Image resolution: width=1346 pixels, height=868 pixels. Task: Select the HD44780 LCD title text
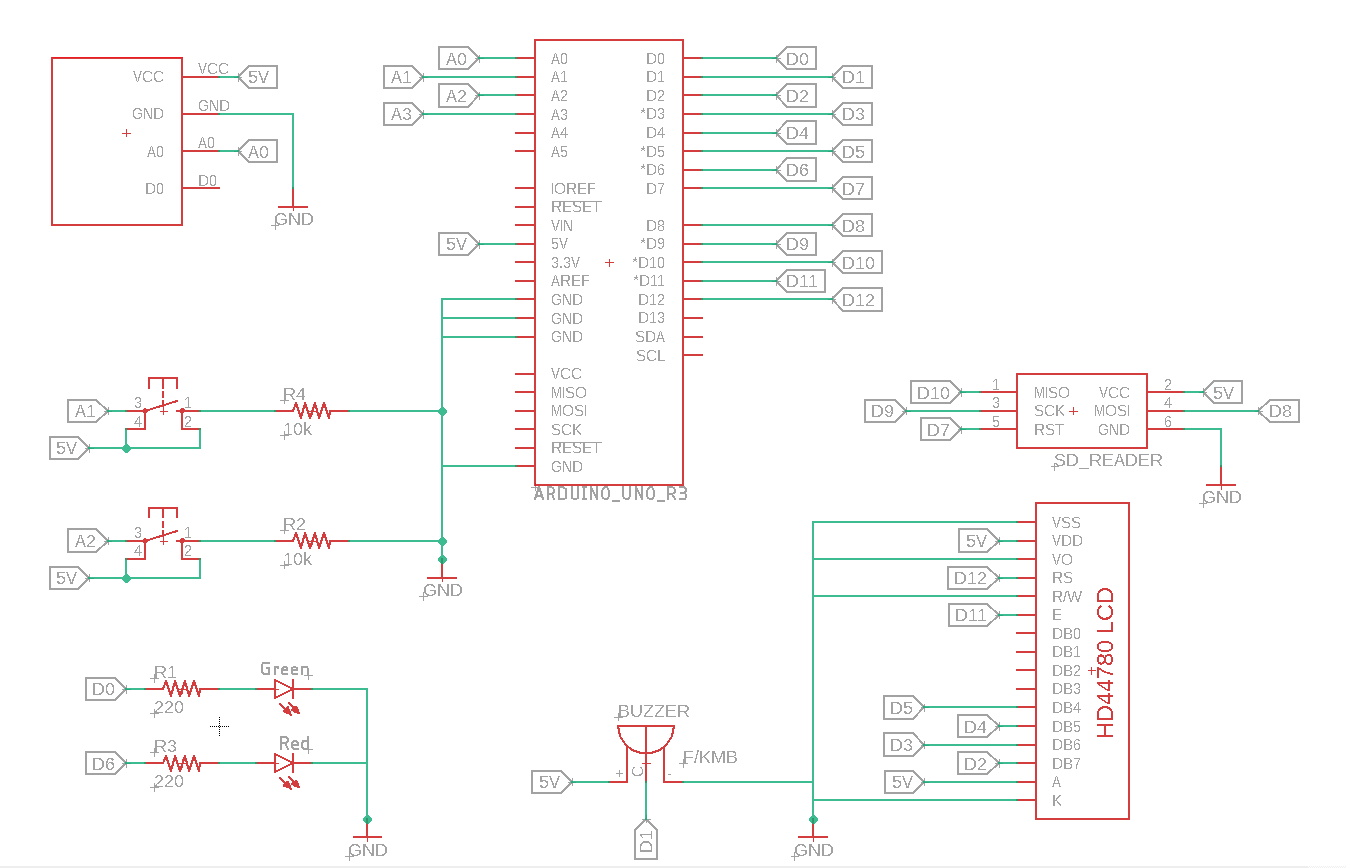tap(1105, 663)
